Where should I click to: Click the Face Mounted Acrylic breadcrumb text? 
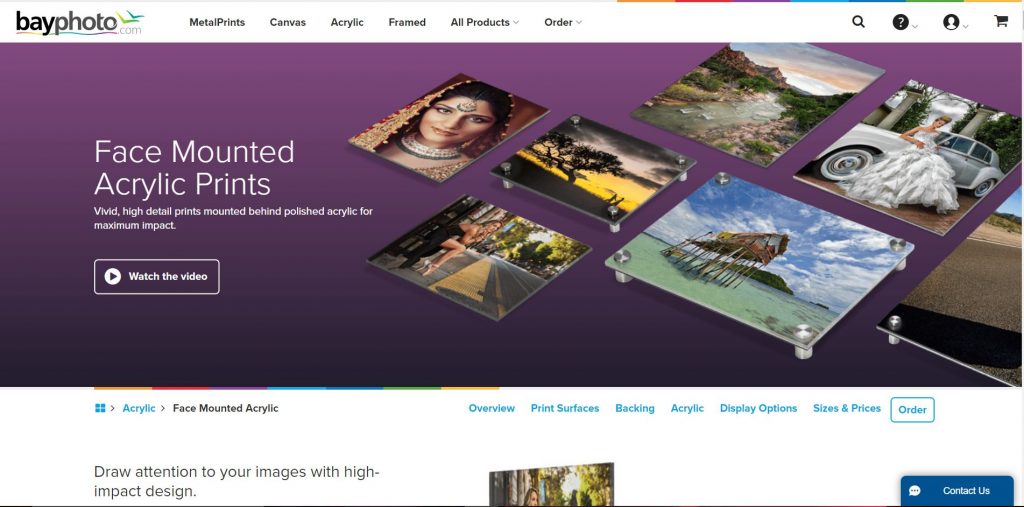coord(225,408)
